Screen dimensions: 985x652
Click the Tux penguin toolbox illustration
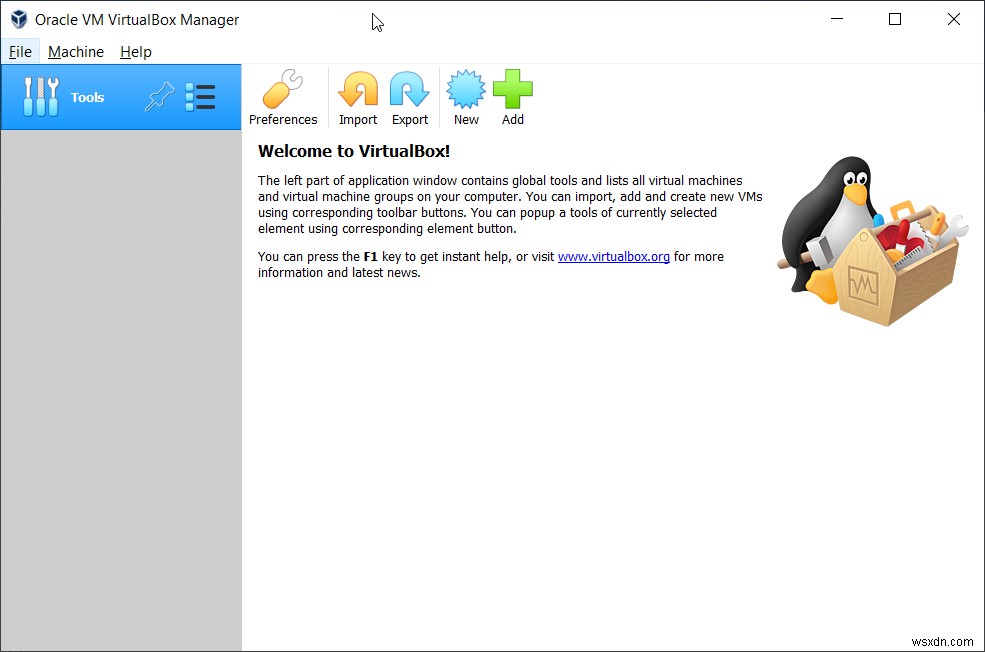point(870,240)
